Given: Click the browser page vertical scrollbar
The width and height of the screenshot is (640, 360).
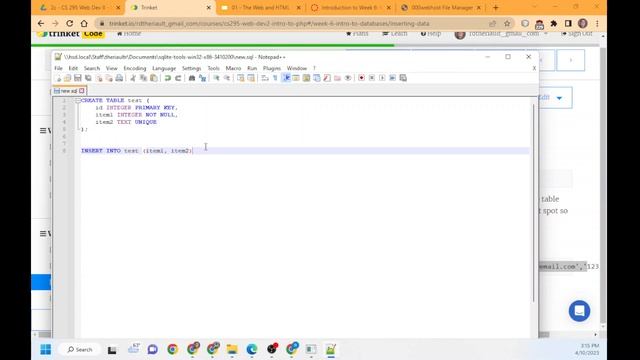Looking at the screenshot, I should [x=603, y=184].
